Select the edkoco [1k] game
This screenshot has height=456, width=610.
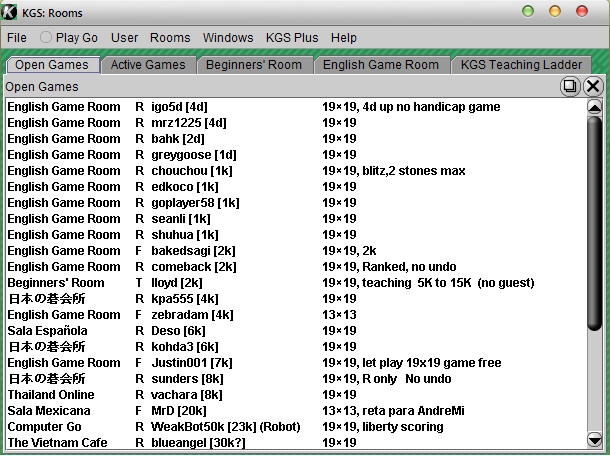point(296,187)
